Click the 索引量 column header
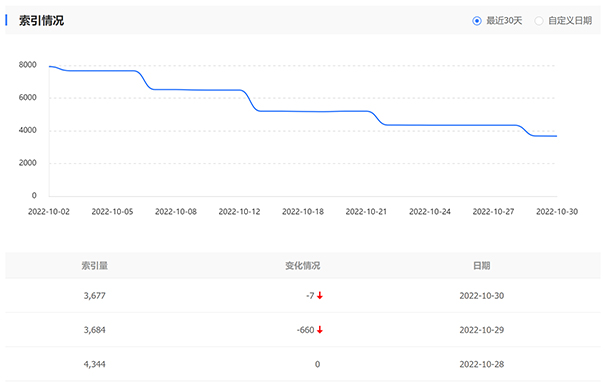This screenshot has width=605, height=385. coord(95,265)
